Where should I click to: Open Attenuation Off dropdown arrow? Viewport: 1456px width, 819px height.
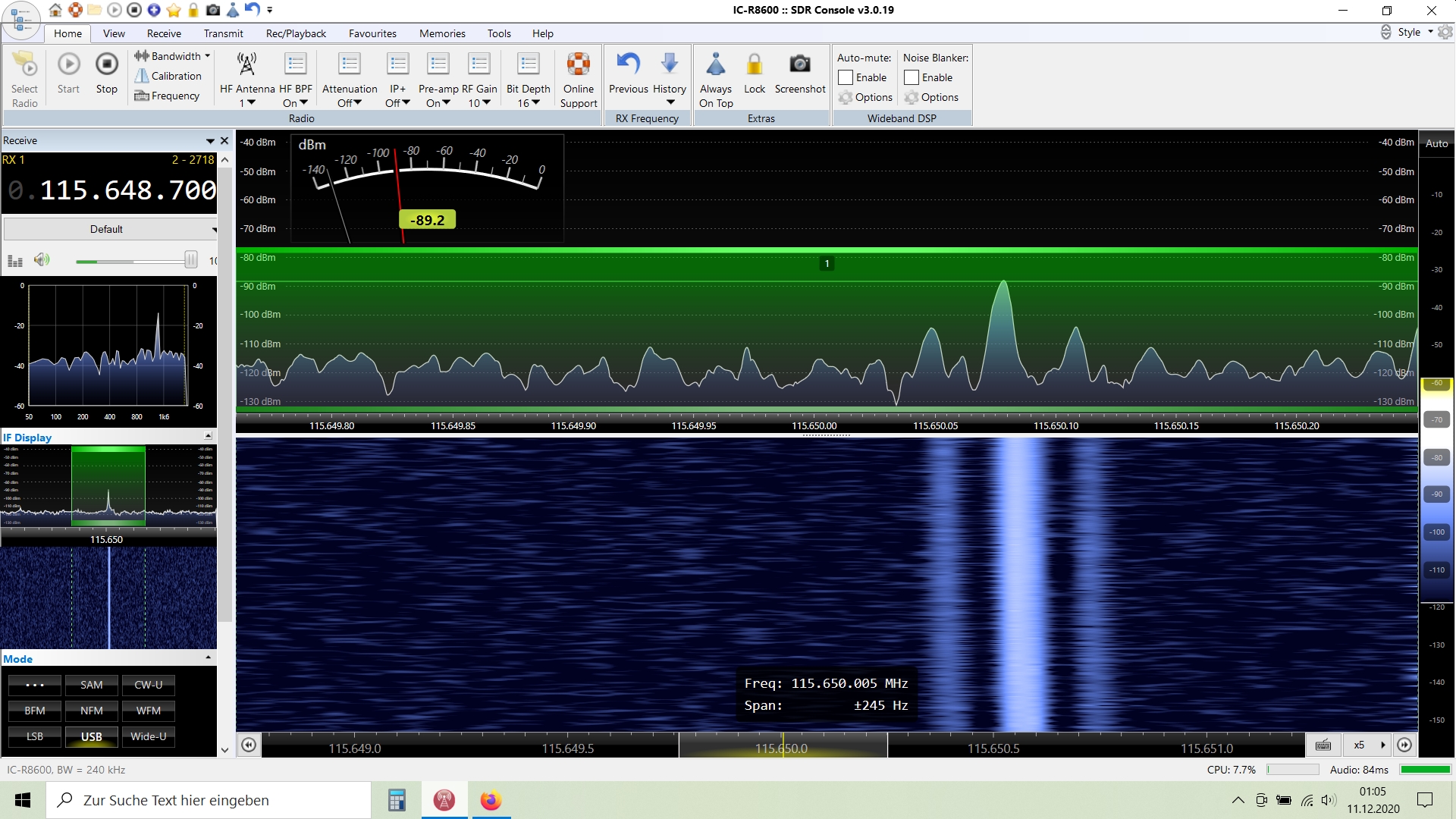coord(357,102)
